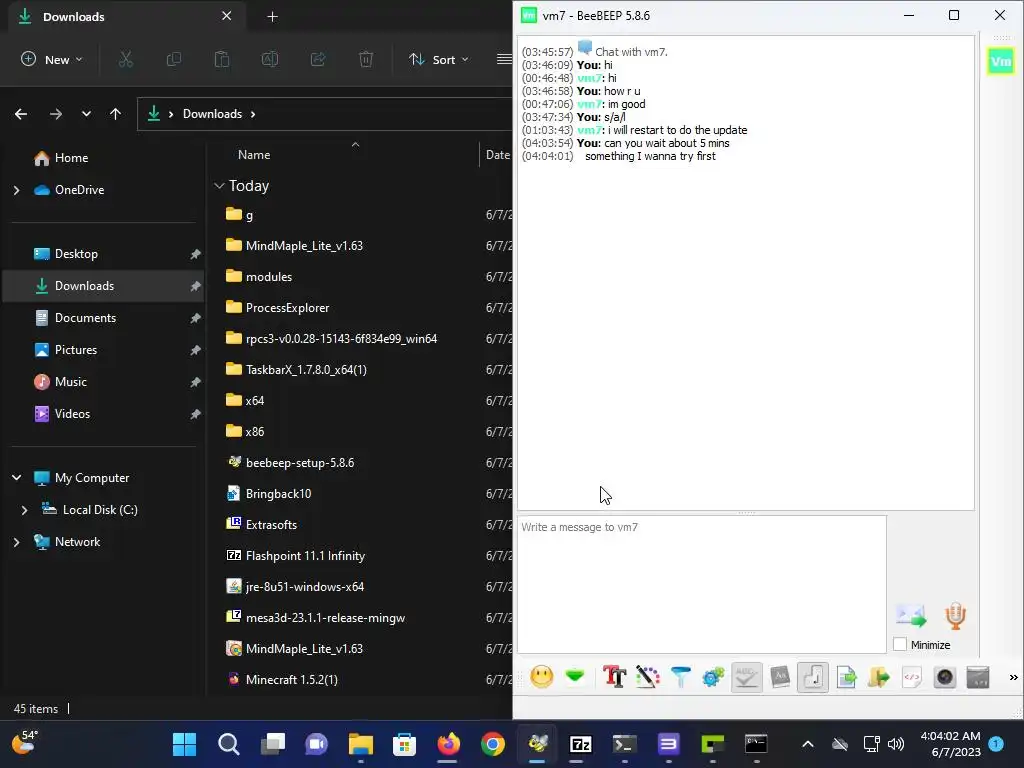Collapse the Today group in the file list
Viewport: 1024px width, 768px height.
(x=219, y=186)
